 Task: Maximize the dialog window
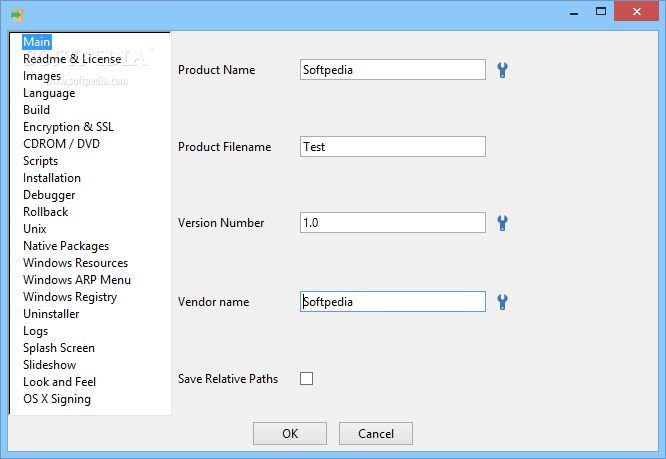tap(601, 11)
